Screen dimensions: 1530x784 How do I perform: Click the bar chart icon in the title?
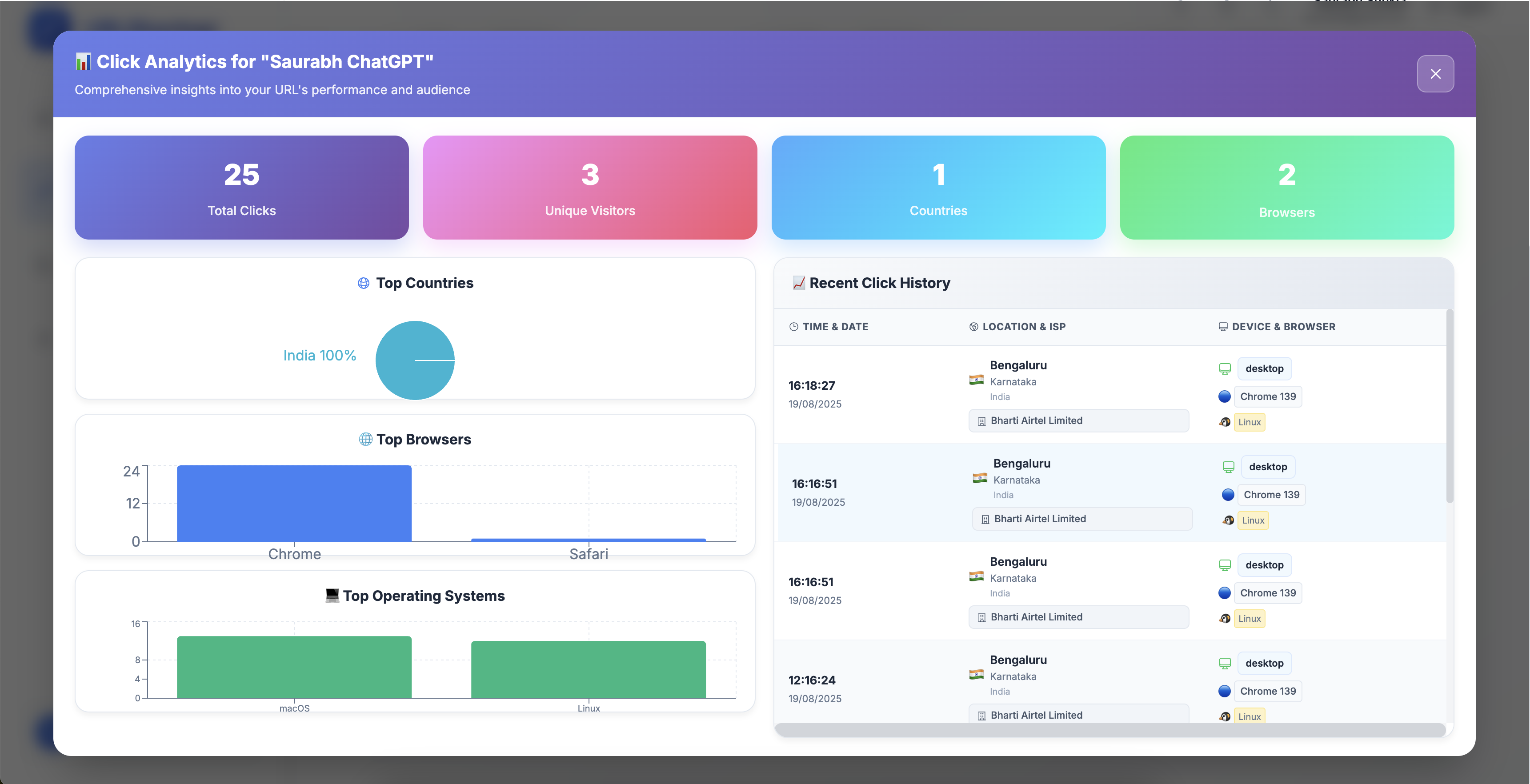tap(83, 62)
